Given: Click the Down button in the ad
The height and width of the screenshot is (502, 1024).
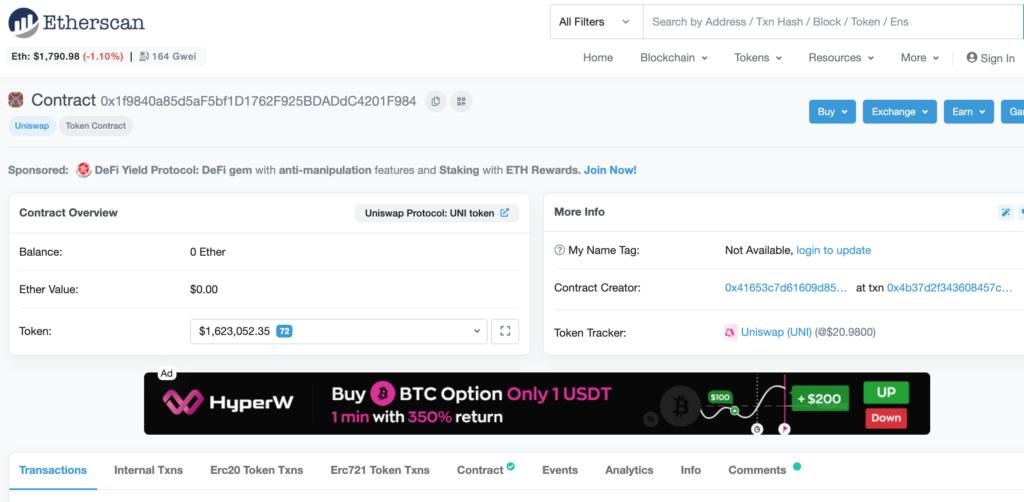Looking at the screenshot, I should [886, 418].
